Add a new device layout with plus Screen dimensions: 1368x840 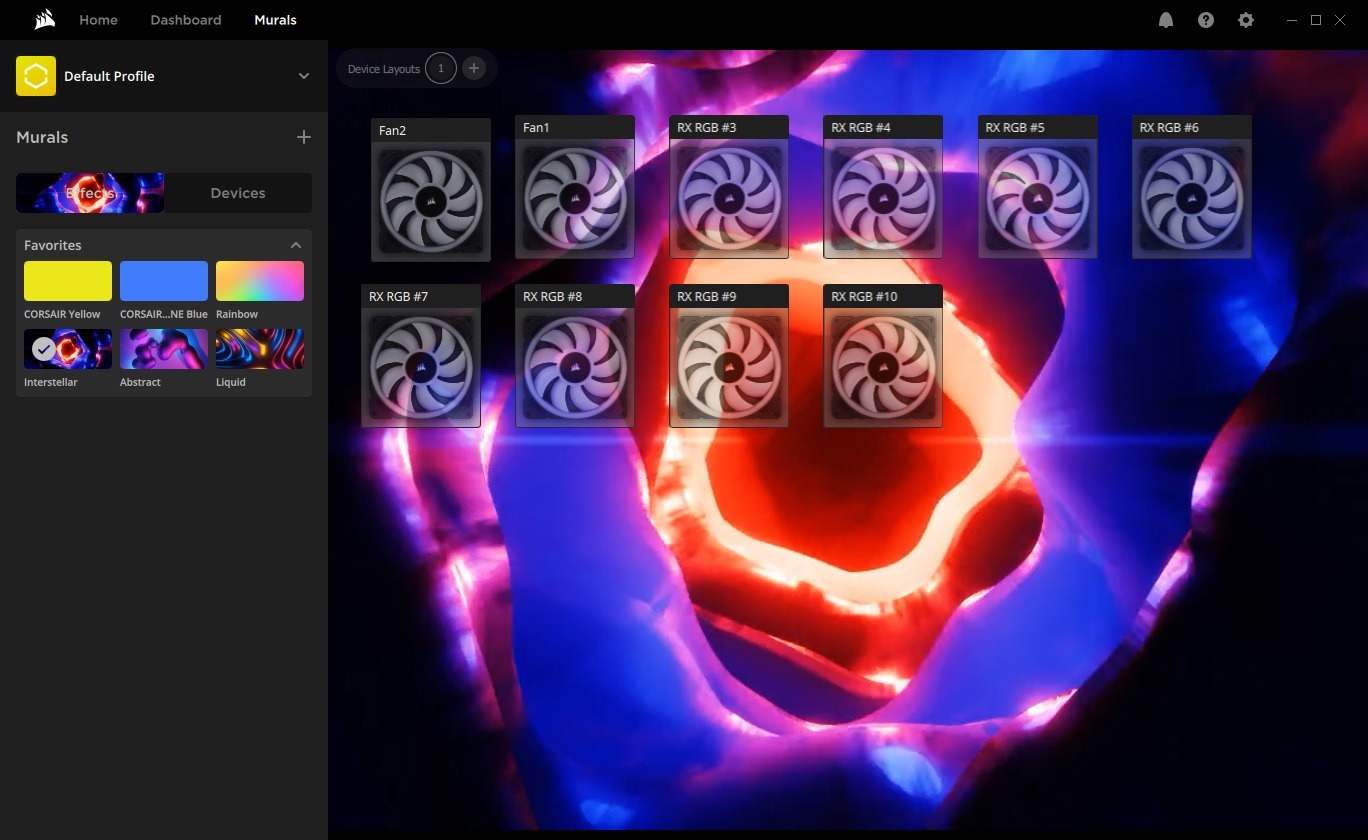tap(474, 69)
